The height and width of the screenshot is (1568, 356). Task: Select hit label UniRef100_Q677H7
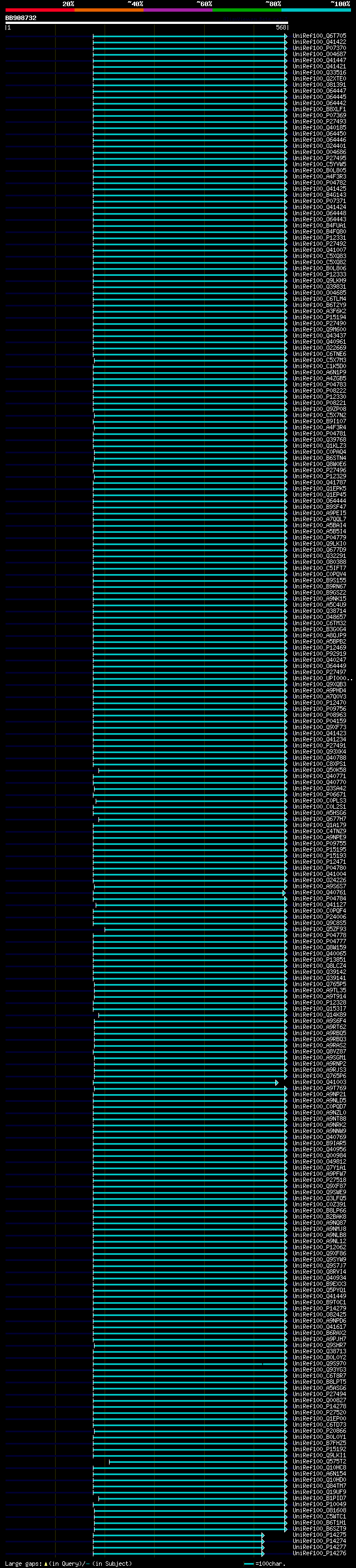pyautogui.click(x=319, y=819)
